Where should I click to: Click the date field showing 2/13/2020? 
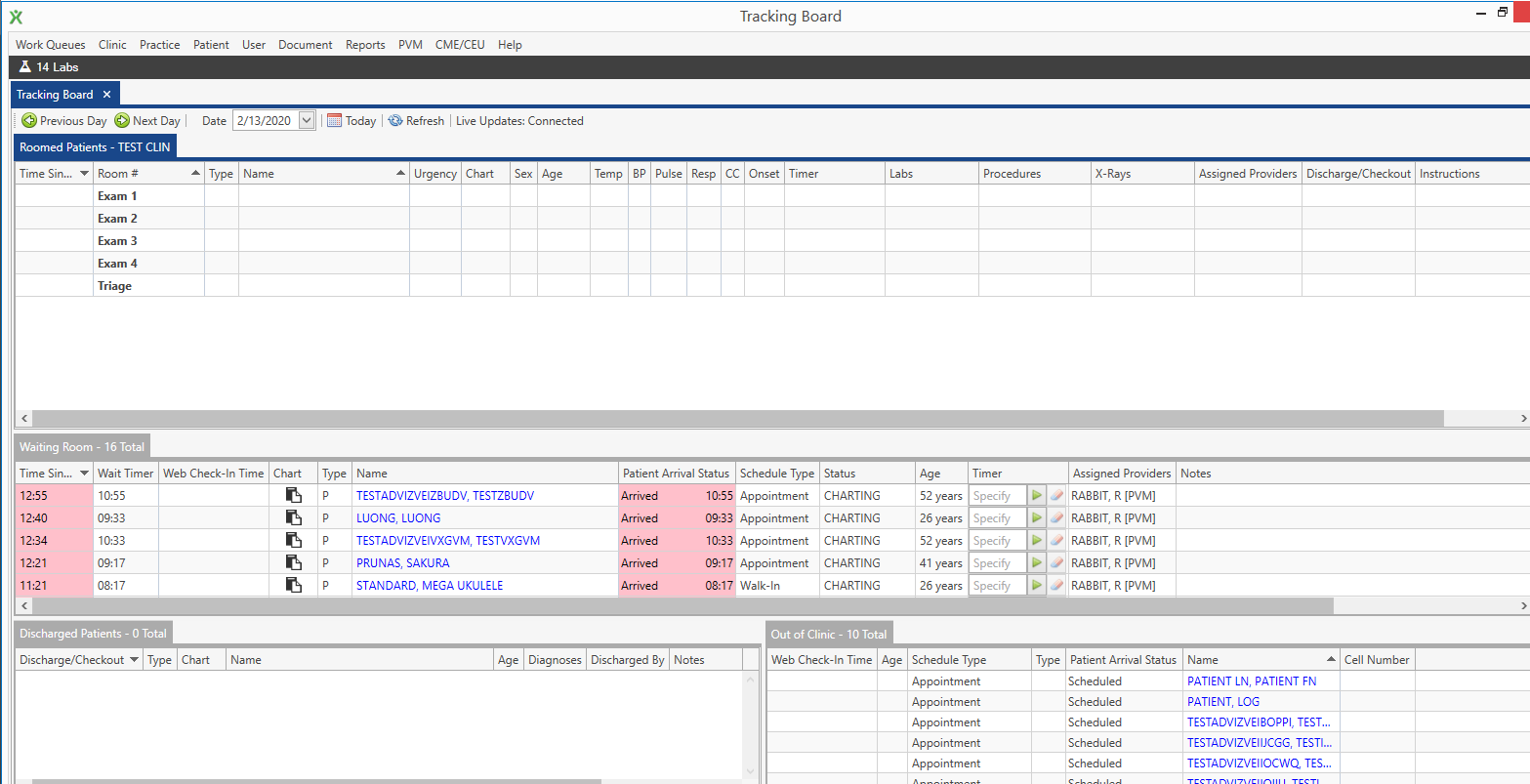coord(265,121)
